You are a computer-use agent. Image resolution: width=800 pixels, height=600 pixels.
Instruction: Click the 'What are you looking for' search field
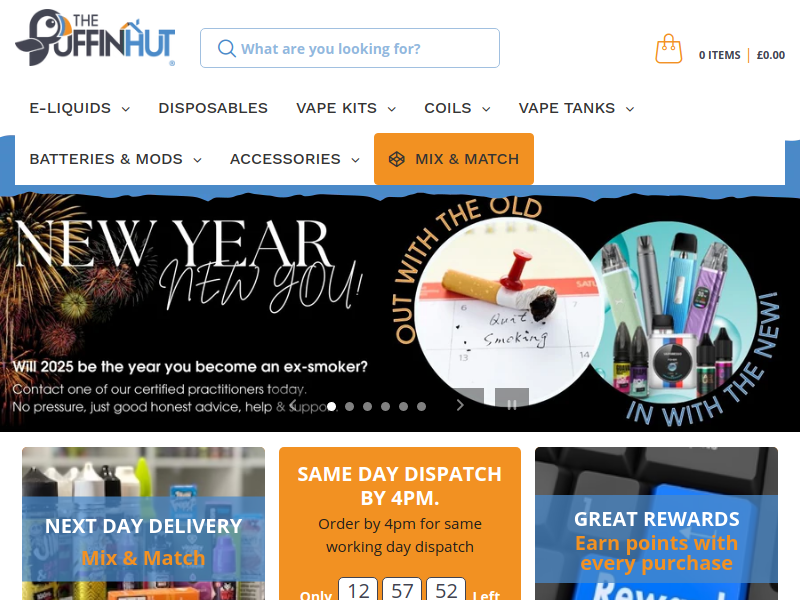coord(350,48)
